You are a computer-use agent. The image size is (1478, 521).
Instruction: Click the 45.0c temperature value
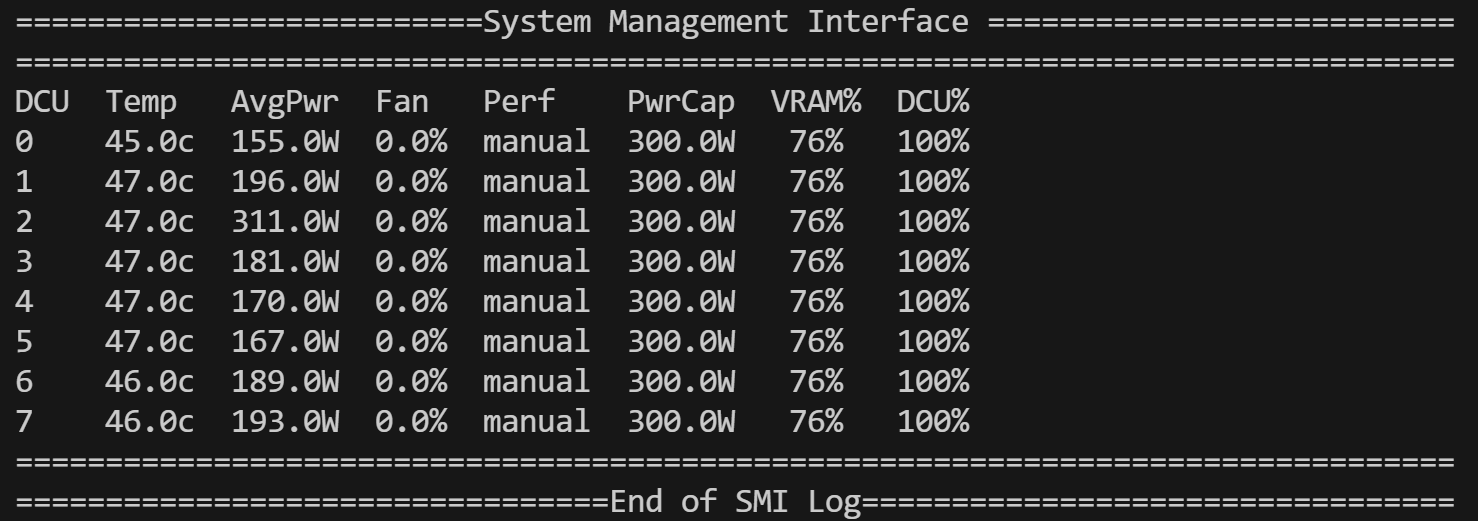pyautogui.click(x=150, y=142)
